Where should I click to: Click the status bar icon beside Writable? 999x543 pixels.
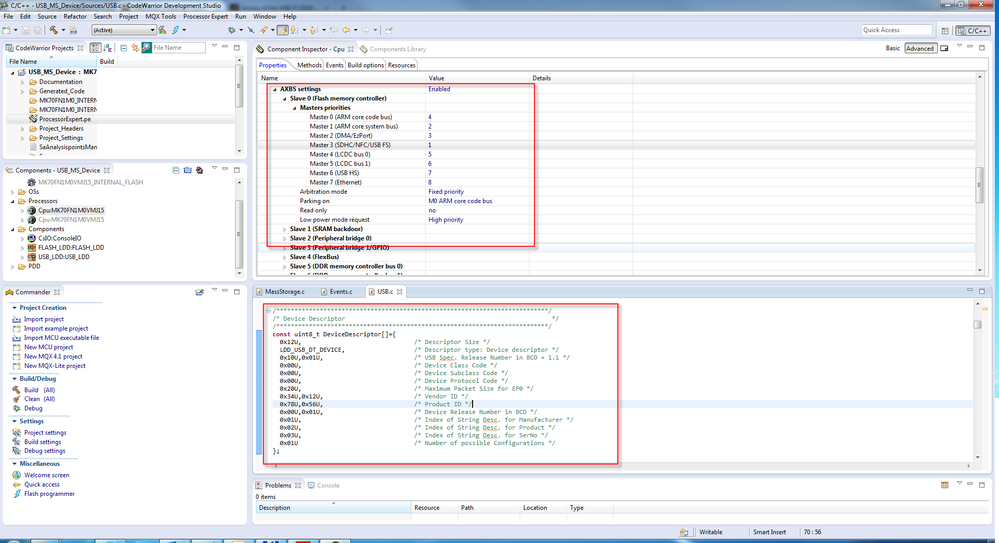click(684, 532)
